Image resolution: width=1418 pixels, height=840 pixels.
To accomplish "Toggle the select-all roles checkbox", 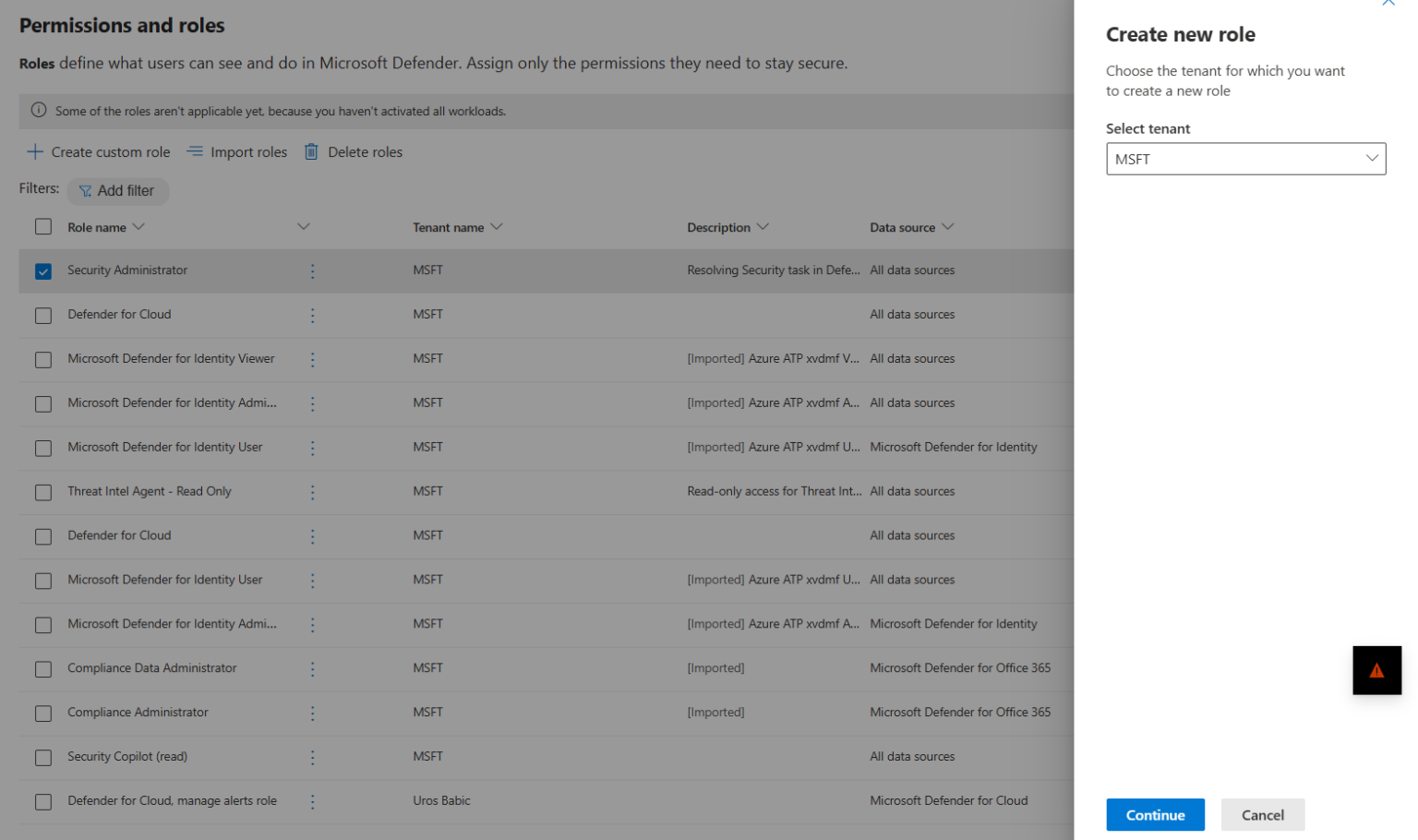I will (x=43, y=226).
